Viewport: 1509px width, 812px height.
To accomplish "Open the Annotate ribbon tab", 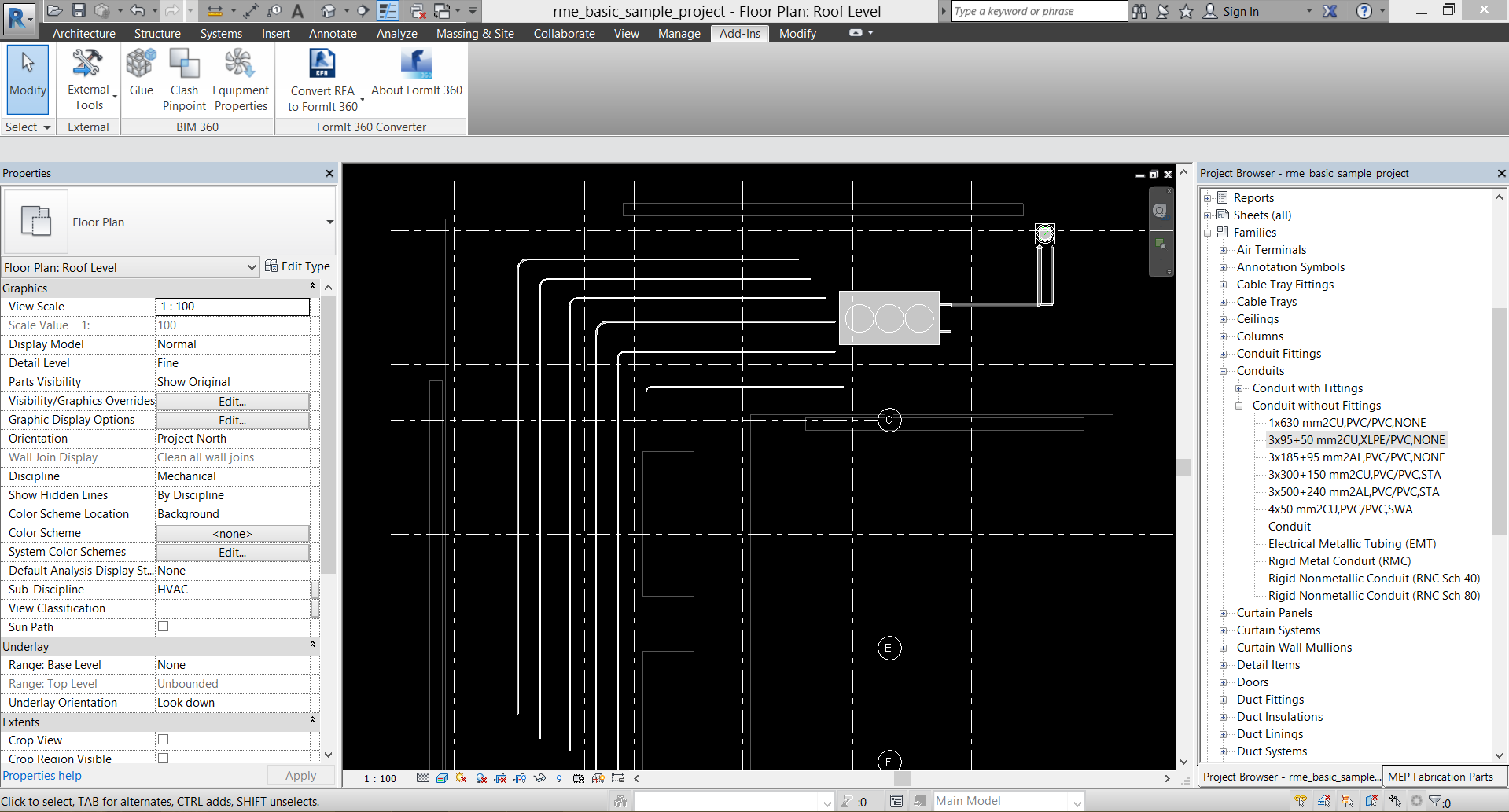I will 333,34.
